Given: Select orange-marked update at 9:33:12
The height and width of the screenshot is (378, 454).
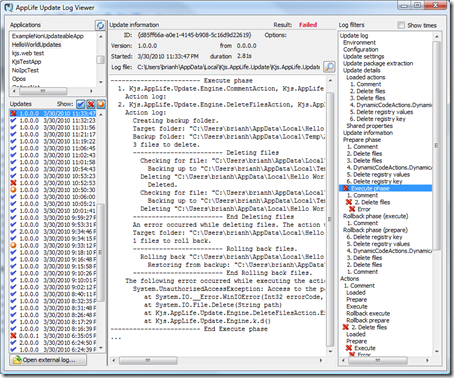Looking at the screenshot, I should coord(53,245).
